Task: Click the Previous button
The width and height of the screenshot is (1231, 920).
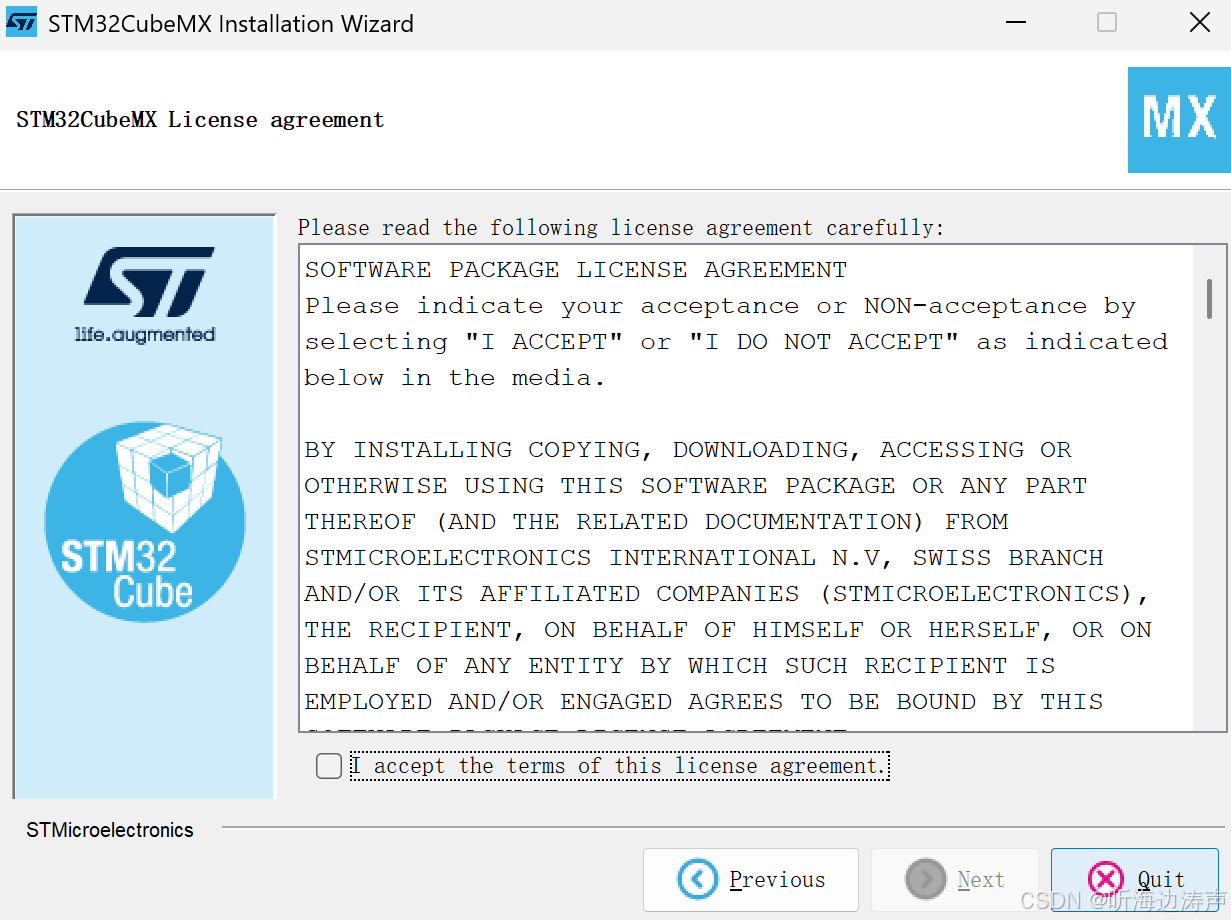Action: point(751,880)
